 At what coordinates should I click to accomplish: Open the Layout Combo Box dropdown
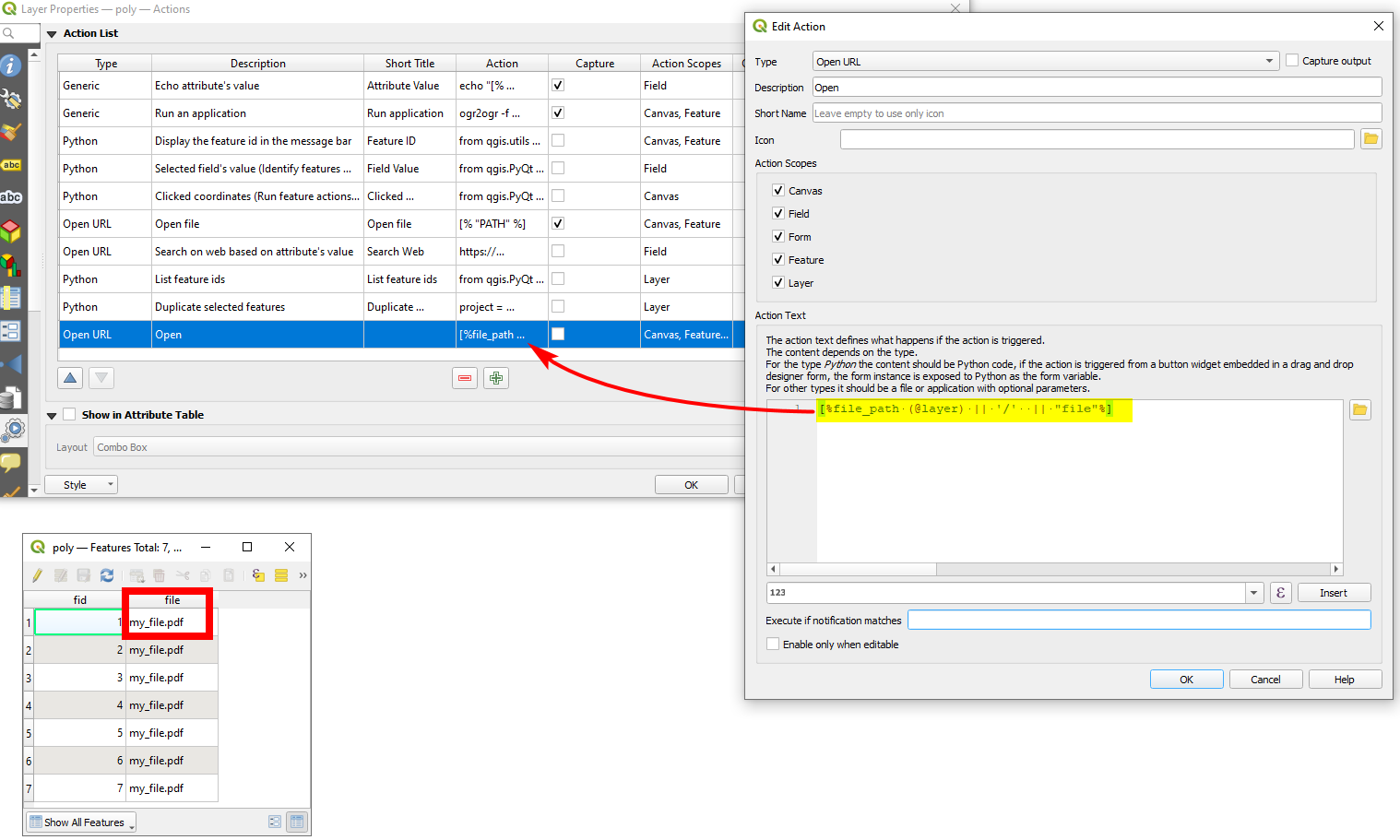pos(420,447)
